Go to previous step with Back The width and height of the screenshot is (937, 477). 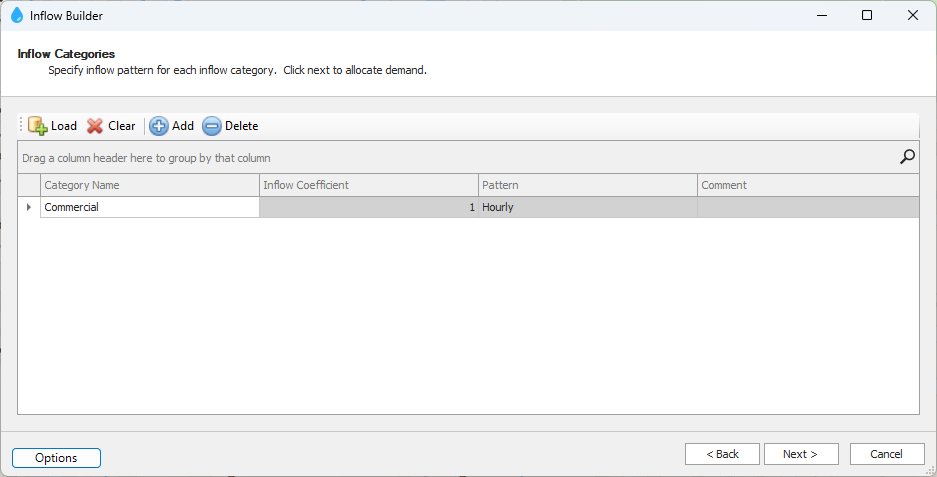pyautogui.click(x=722, y=454)
